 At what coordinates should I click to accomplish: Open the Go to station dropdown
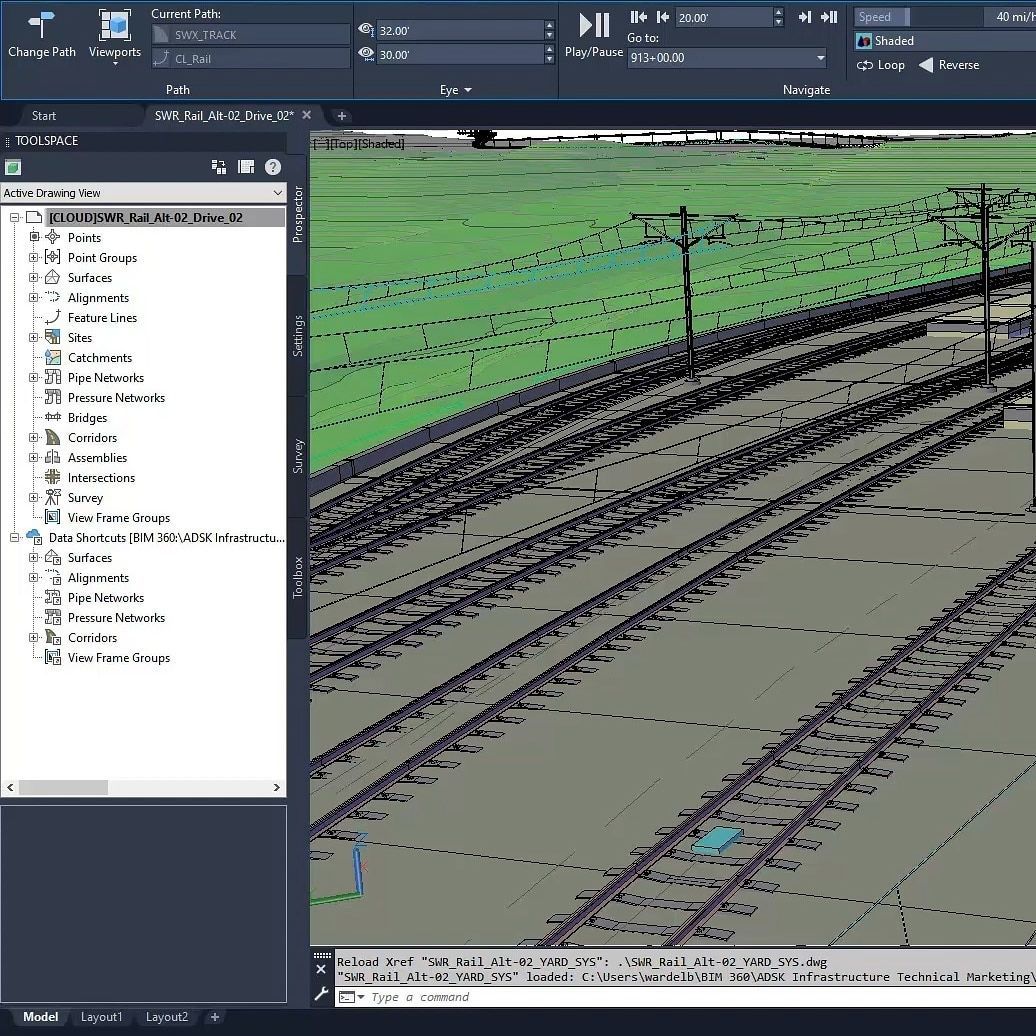820,58
